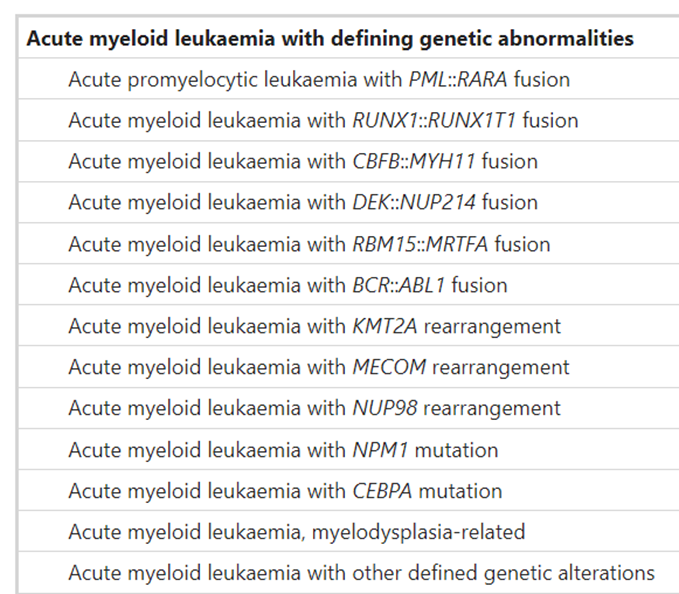Click the myelodysplasia-related leukaemia row

(297, 532)
